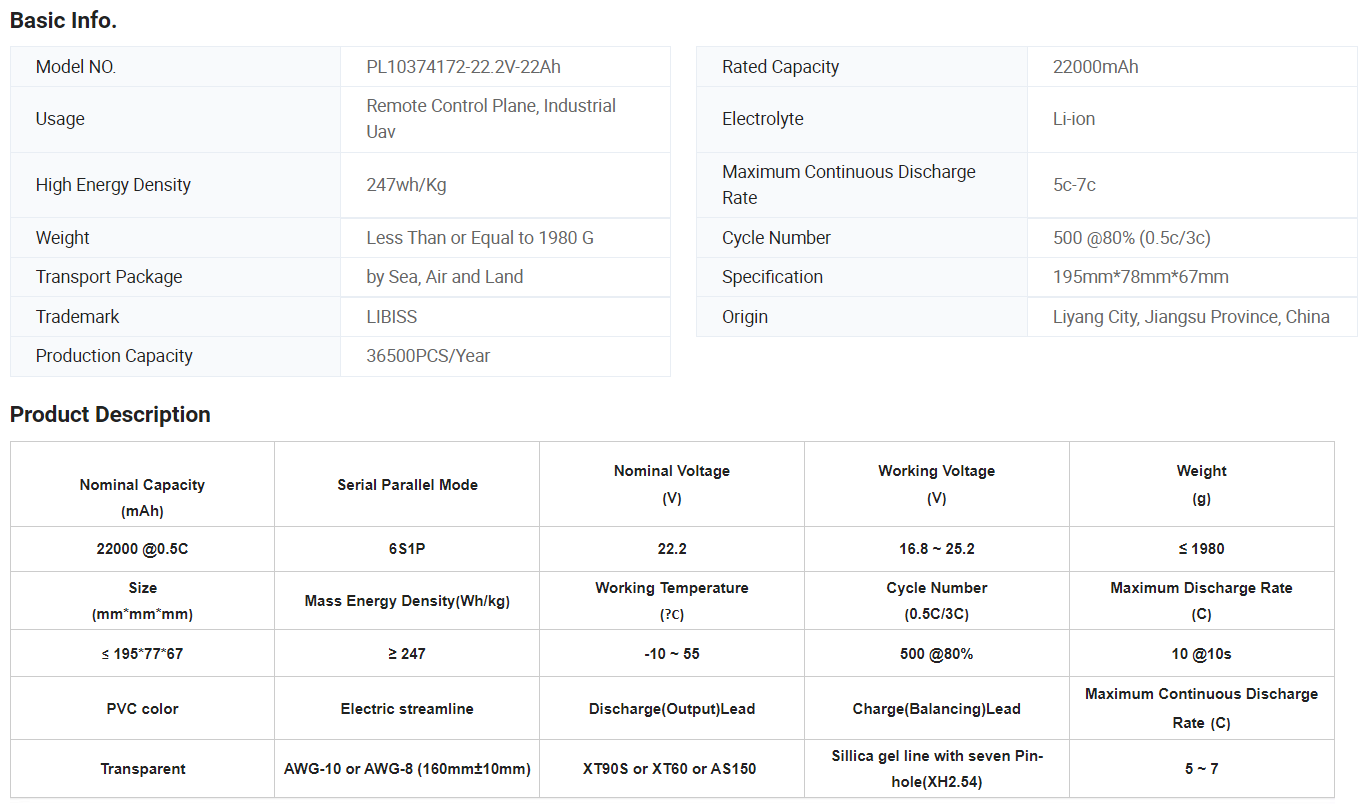Click the XT90S or XT60 or AS150 cell
Viewport: 1366px width, 804px height.
[x=671, y=769]
